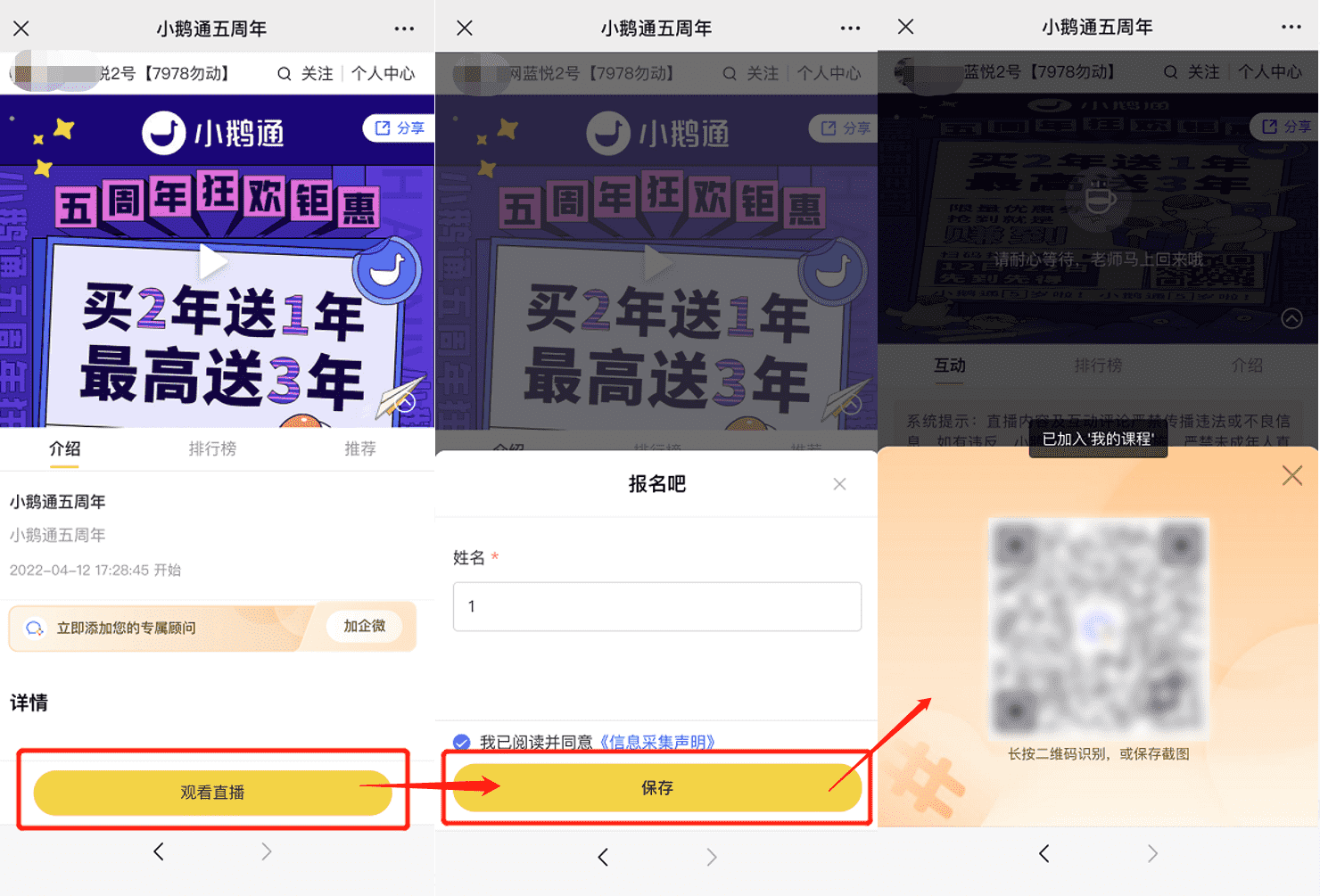1320x896 pixels.
Task: Click the forward arrow in the right screen
Action: [x=1152, y=854]
